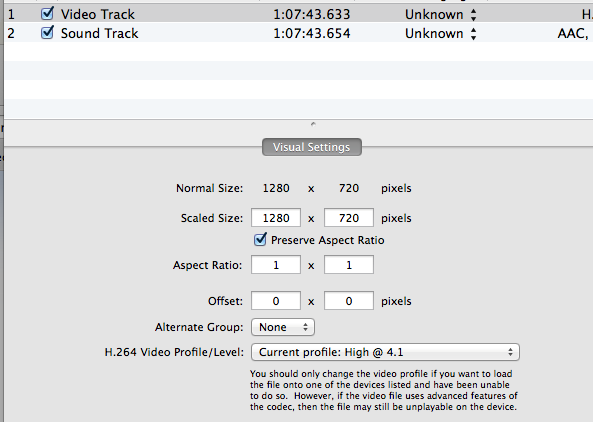Screen dimensions: 593x422
Task: Click track number 2 cell
Action: point(11,33)
